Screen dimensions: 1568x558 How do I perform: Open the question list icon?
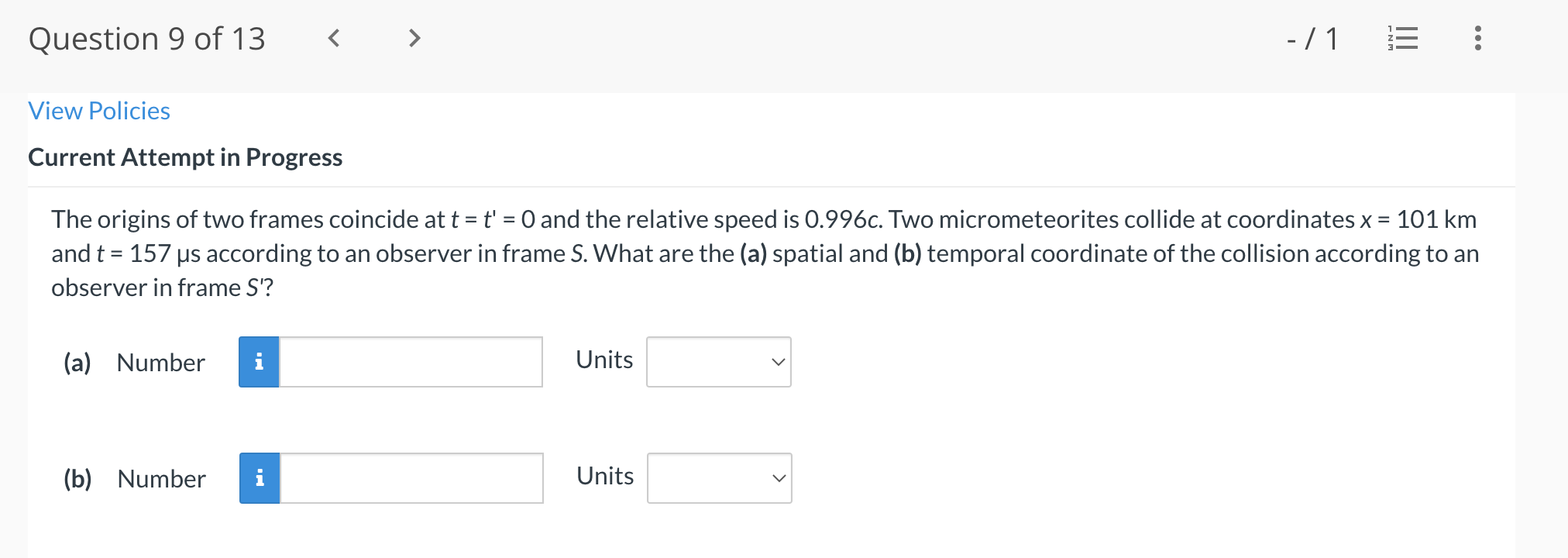(x=1403, y=38)
